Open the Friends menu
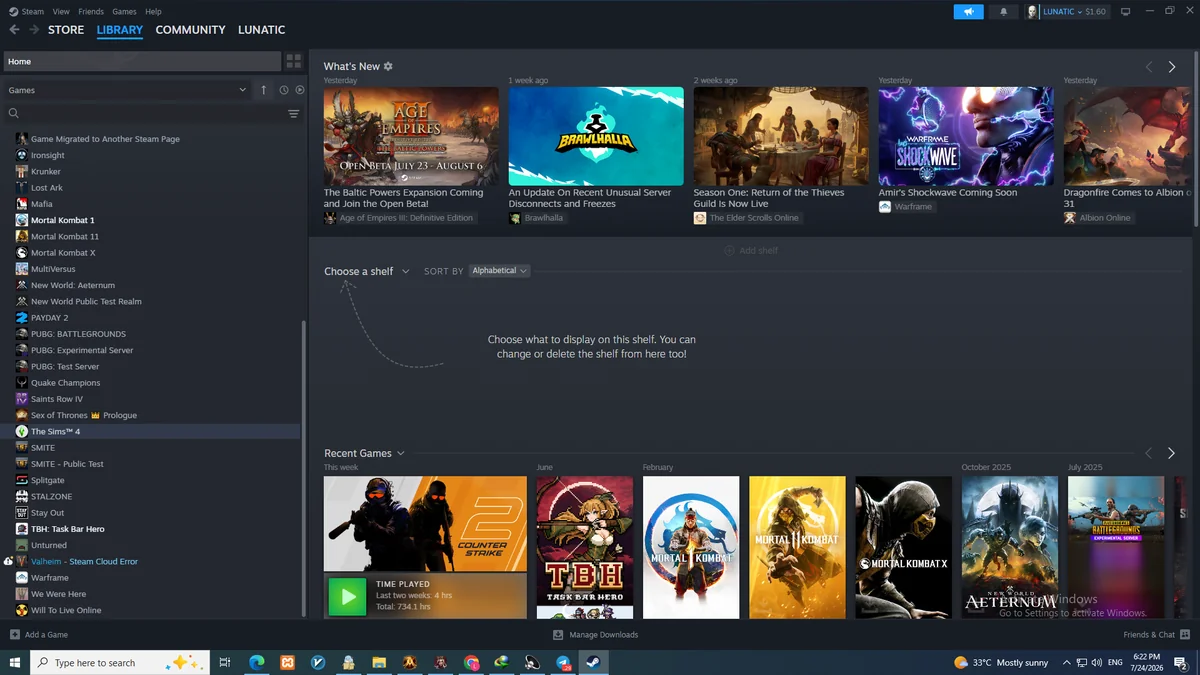 91,12
